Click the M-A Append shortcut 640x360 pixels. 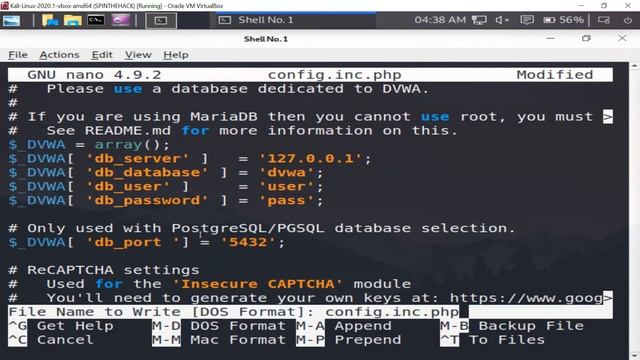point(344,326)
